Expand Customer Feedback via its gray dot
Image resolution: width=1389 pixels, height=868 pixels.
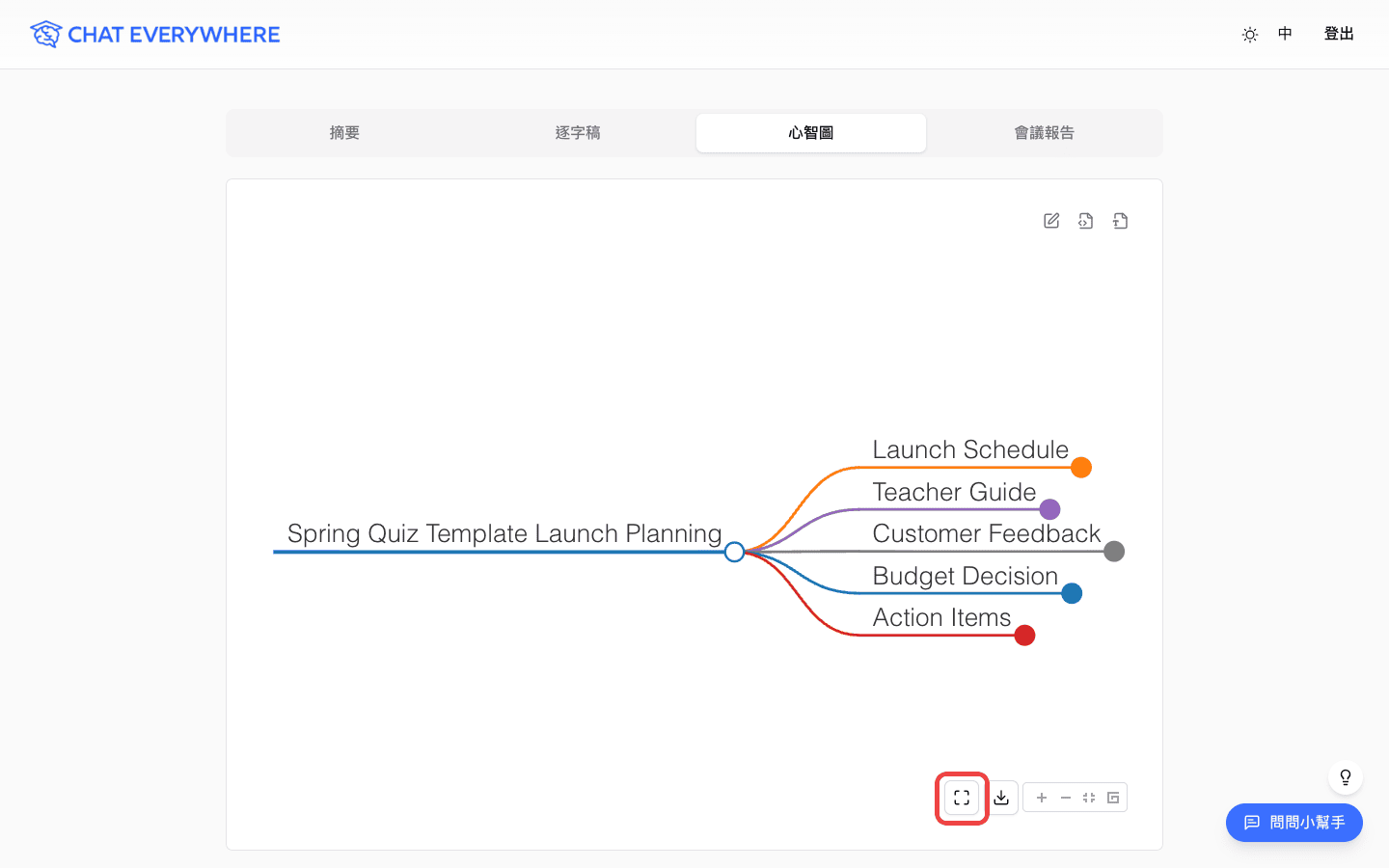click(x=1114, y=552)
